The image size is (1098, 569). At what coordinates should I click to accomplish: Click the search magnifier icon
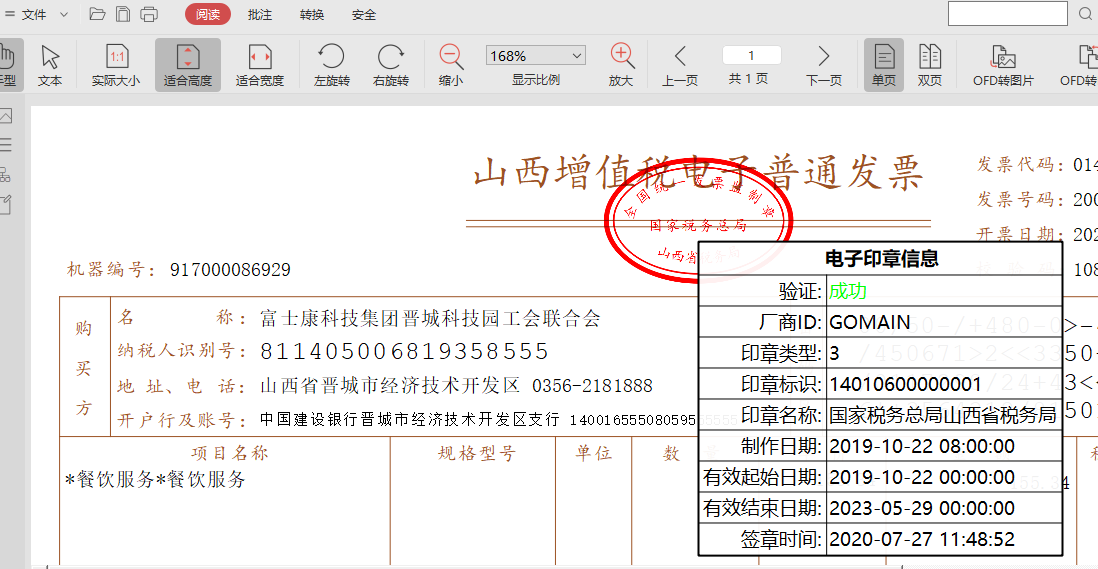[1085, 14]
